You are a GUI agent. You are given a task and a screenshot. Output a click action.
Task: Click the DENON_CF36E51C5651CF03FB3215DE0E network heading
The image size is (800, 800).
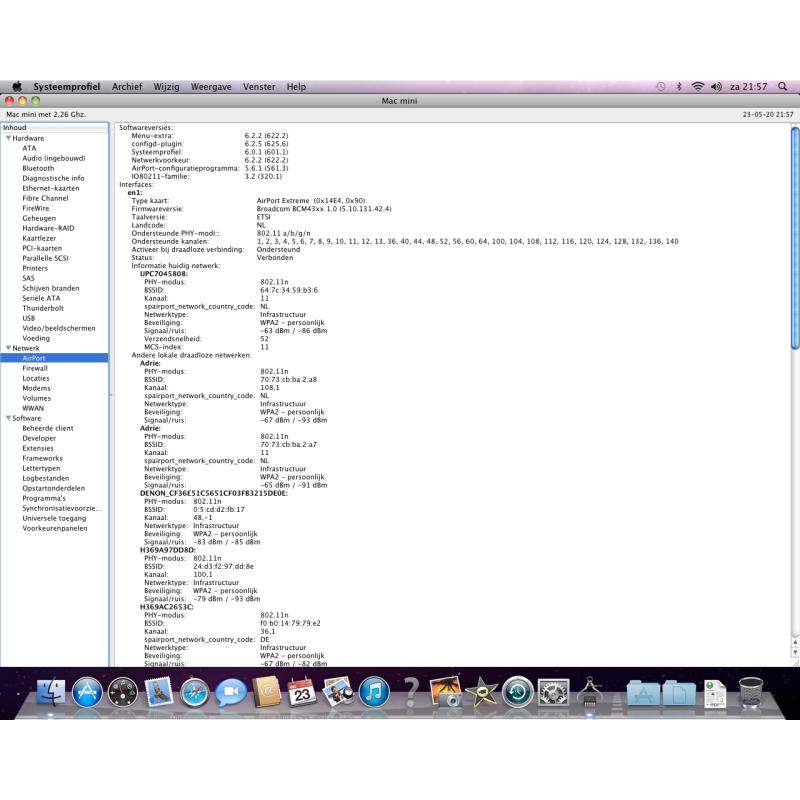click(214, 493)
